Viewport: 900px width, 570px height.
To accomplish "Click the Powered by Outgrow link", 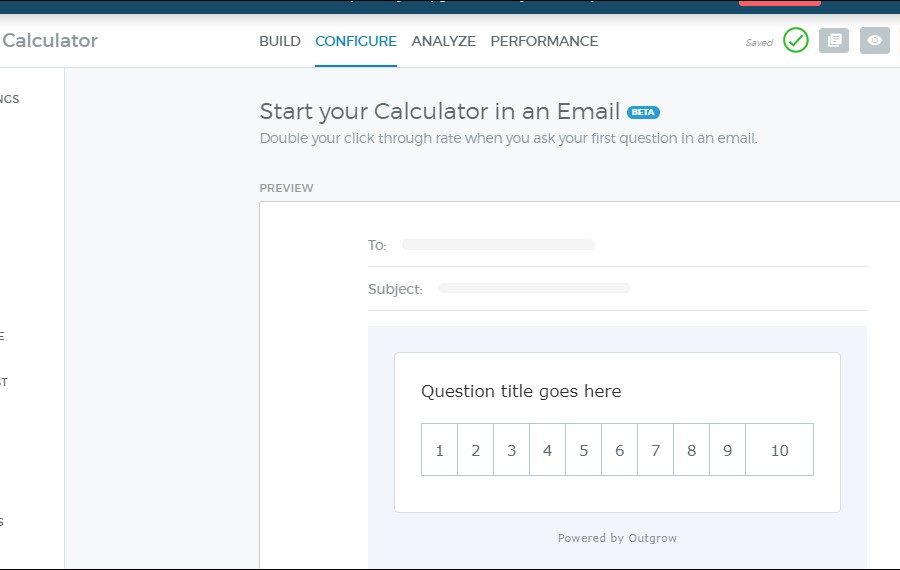I will (x=617, y=538).
